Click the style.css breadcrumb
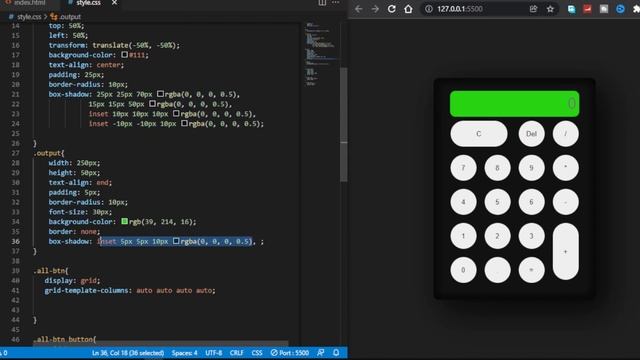640x360 pixels. coord(29,17)
